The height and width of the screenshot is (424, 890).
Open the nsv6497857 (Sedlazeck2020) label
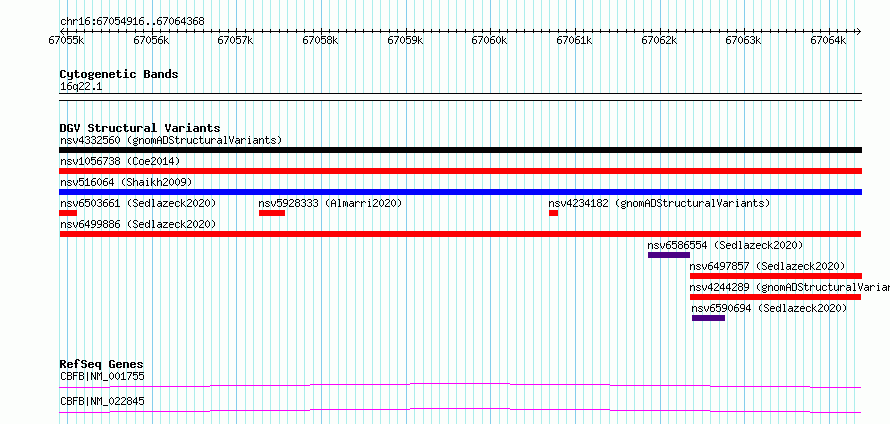tap(767, 266)
